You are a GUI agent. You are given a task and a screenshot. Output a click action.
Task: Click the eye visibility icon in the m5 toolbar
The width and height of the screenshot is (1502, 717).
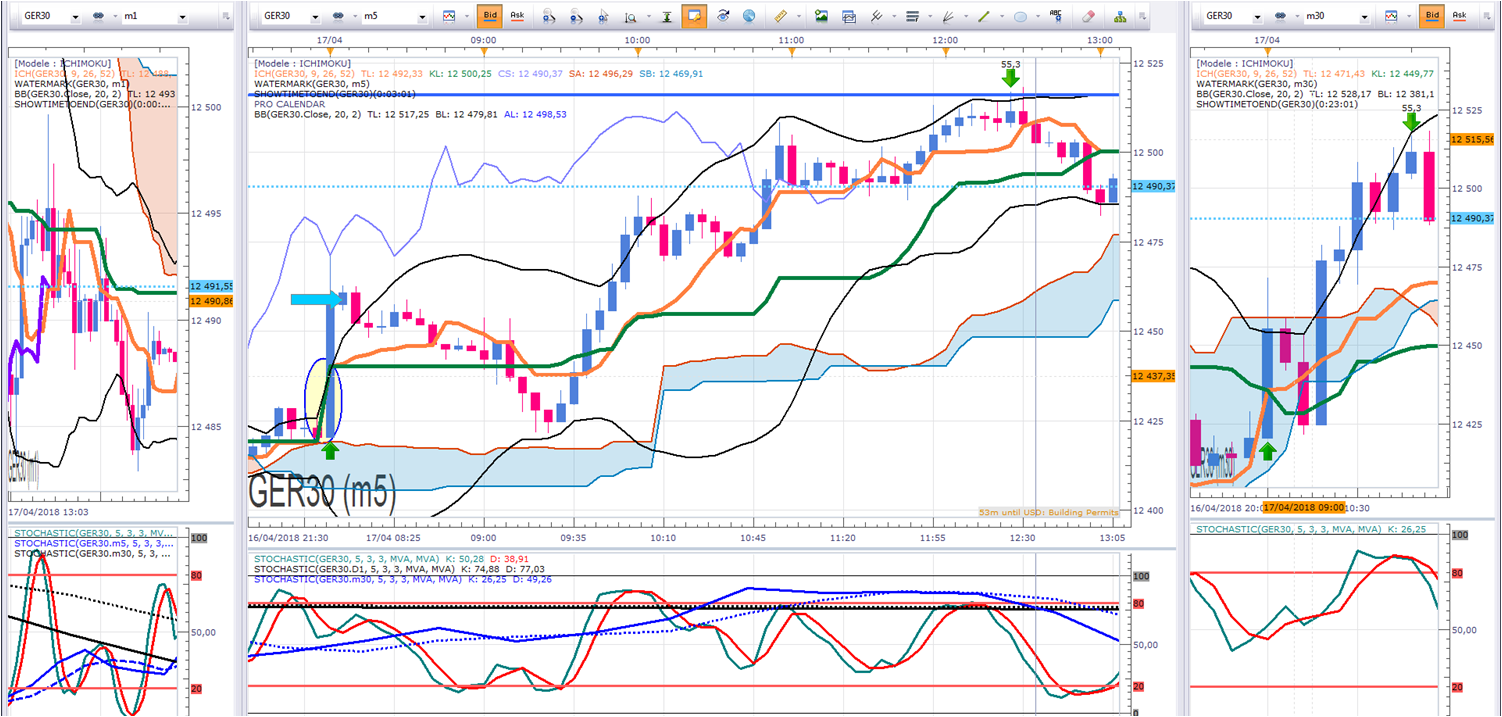click(x=723, y=16)
